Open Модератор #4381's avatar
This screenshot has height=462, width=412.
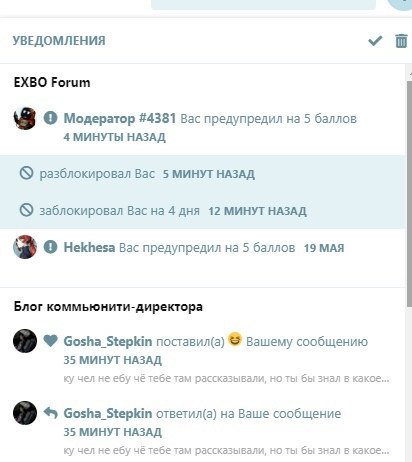(25, 118)
